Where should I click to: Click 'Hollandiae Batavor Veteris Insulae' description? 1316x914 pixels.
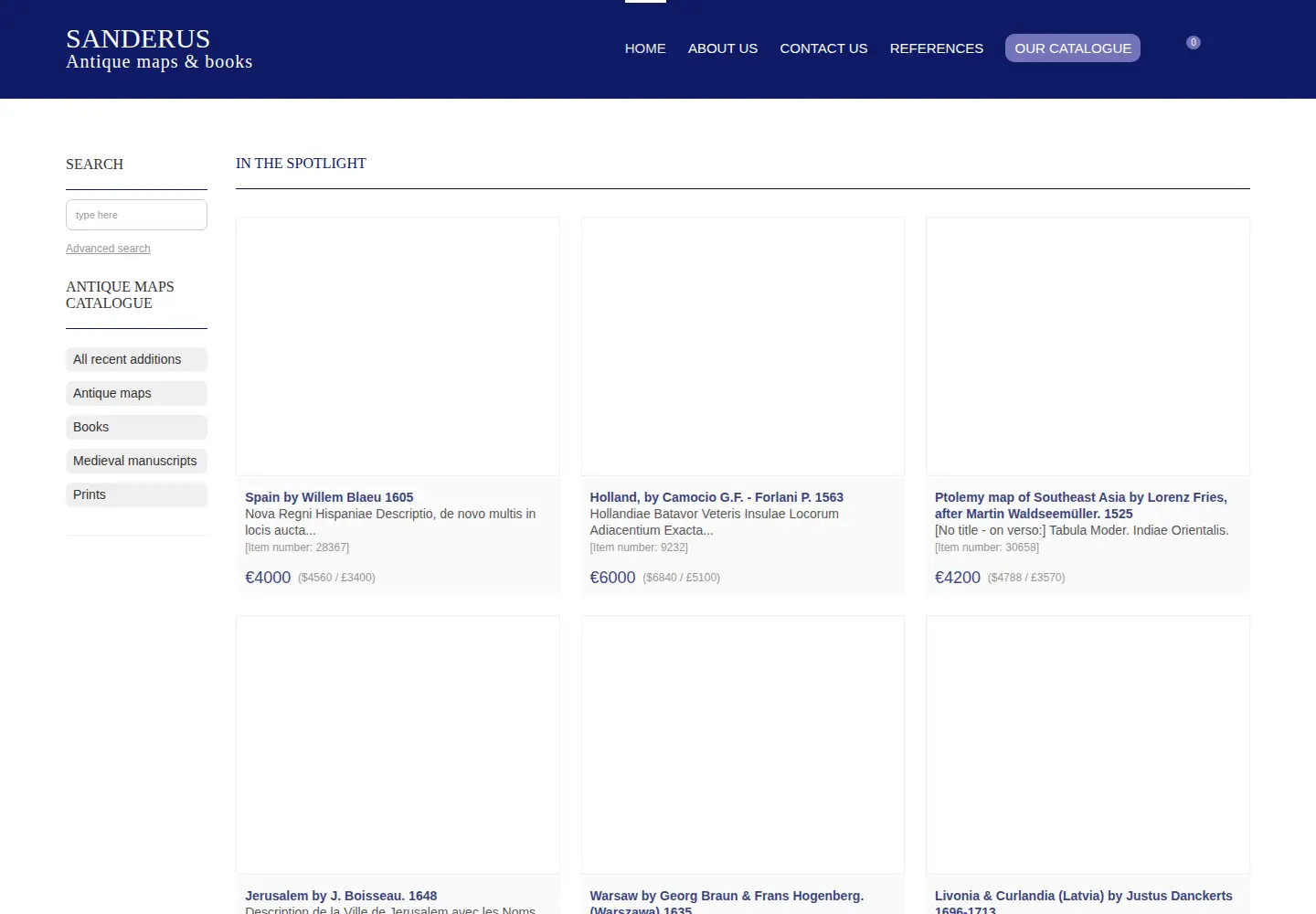(715, 522)
